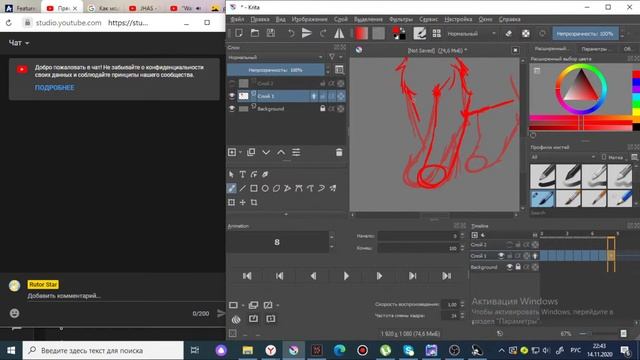The width and height of the screenshot is (640, 360).
Task: Adjust the brush opacity slider in the toolbar
Action: (x=585, y=33)
